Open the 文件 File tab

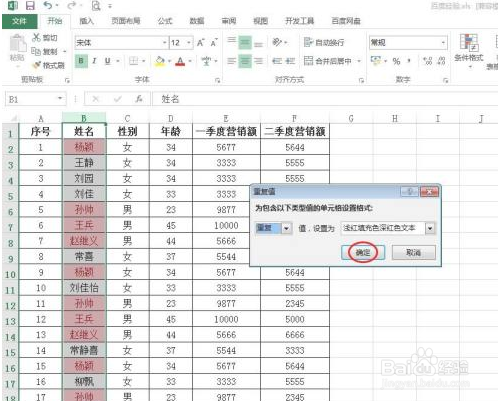(19, 21)
